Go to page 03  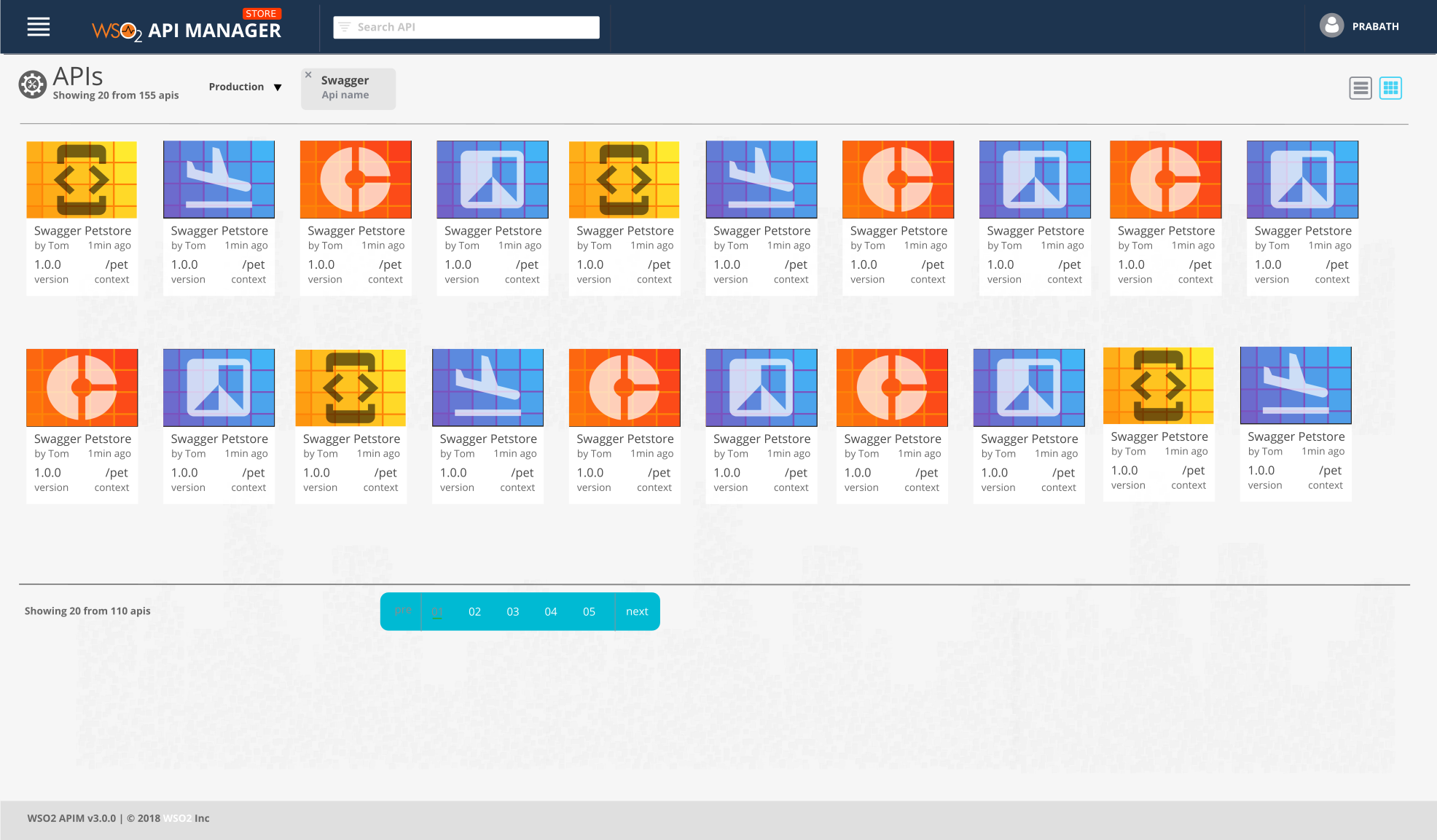512,611
